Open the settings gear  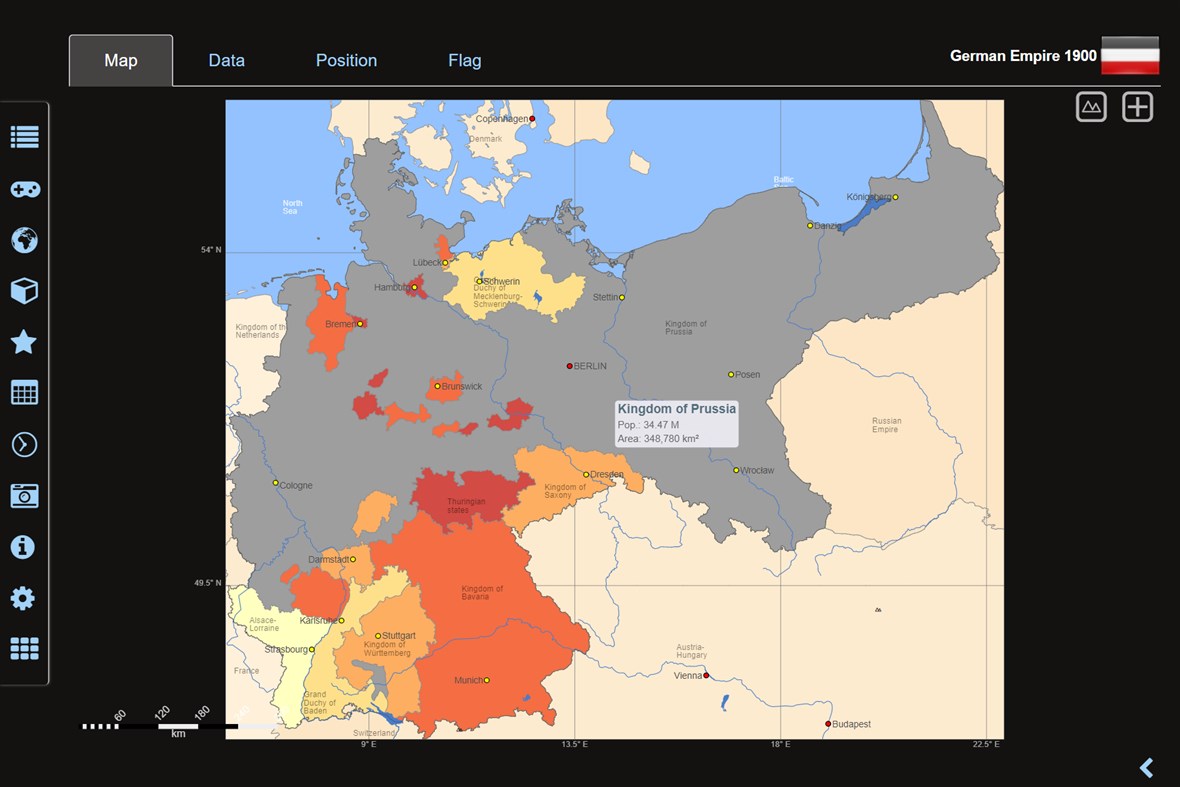tap(24, 598)
